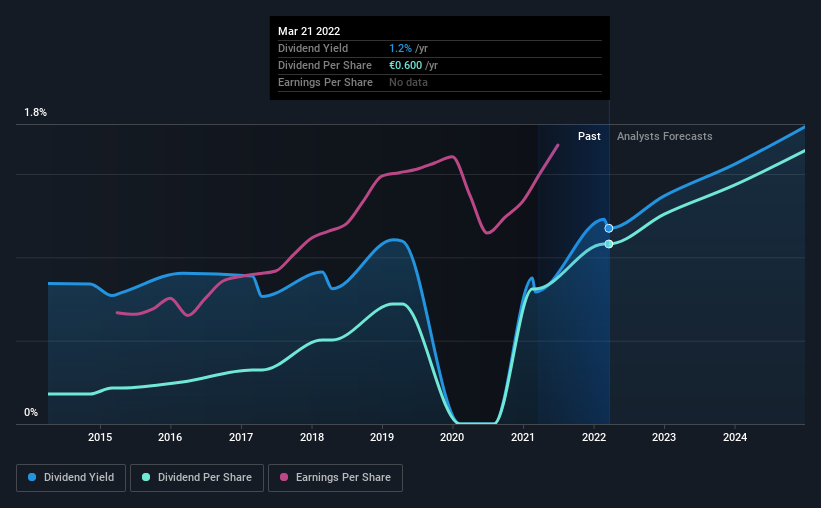Viewport: 821px width, 508px height.
Task: Click the 1.8% y-axis label
Action: [36, 113]
